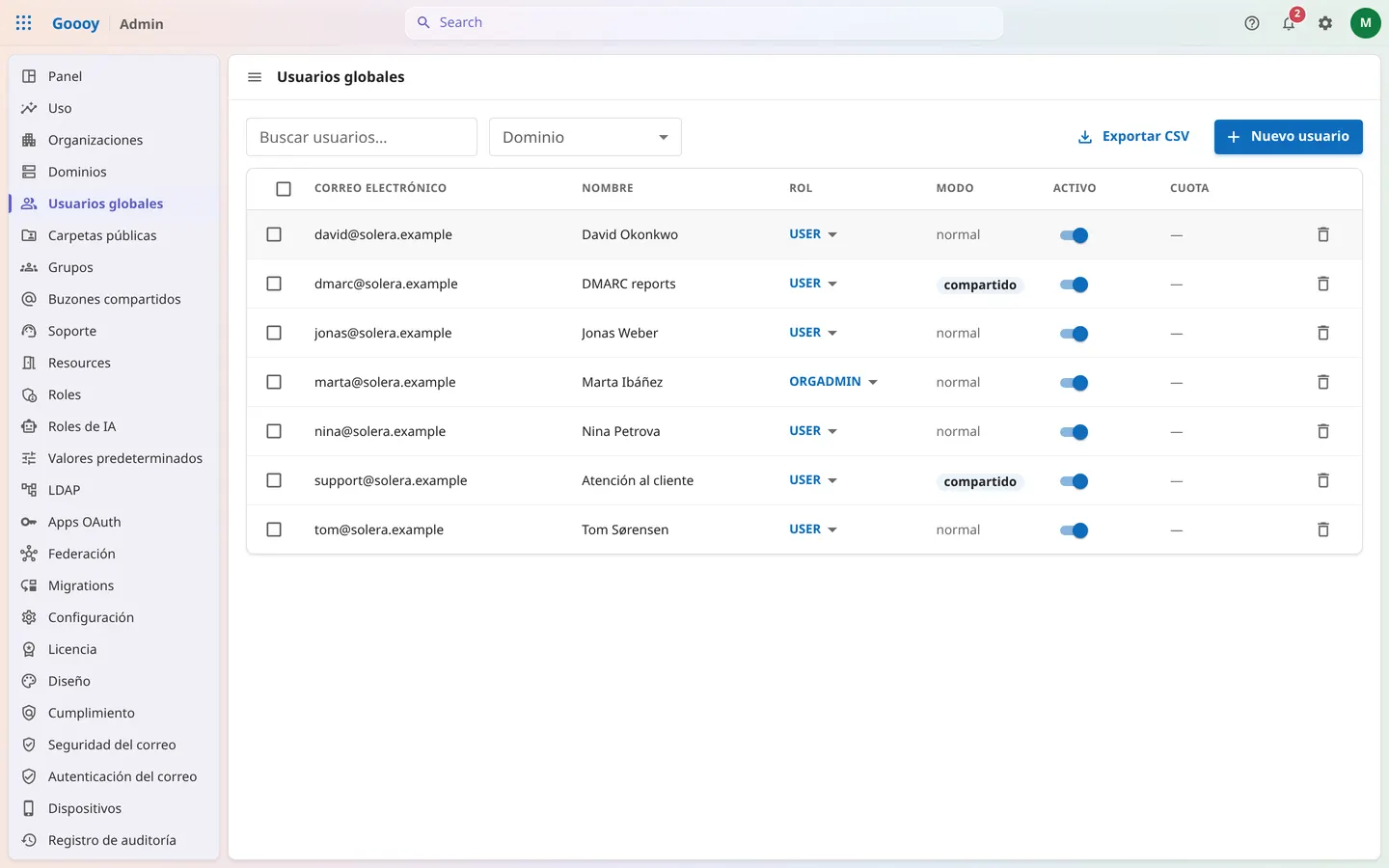Open the settings gear in header
This screenshot has width=1389, height=868.
1325,23
